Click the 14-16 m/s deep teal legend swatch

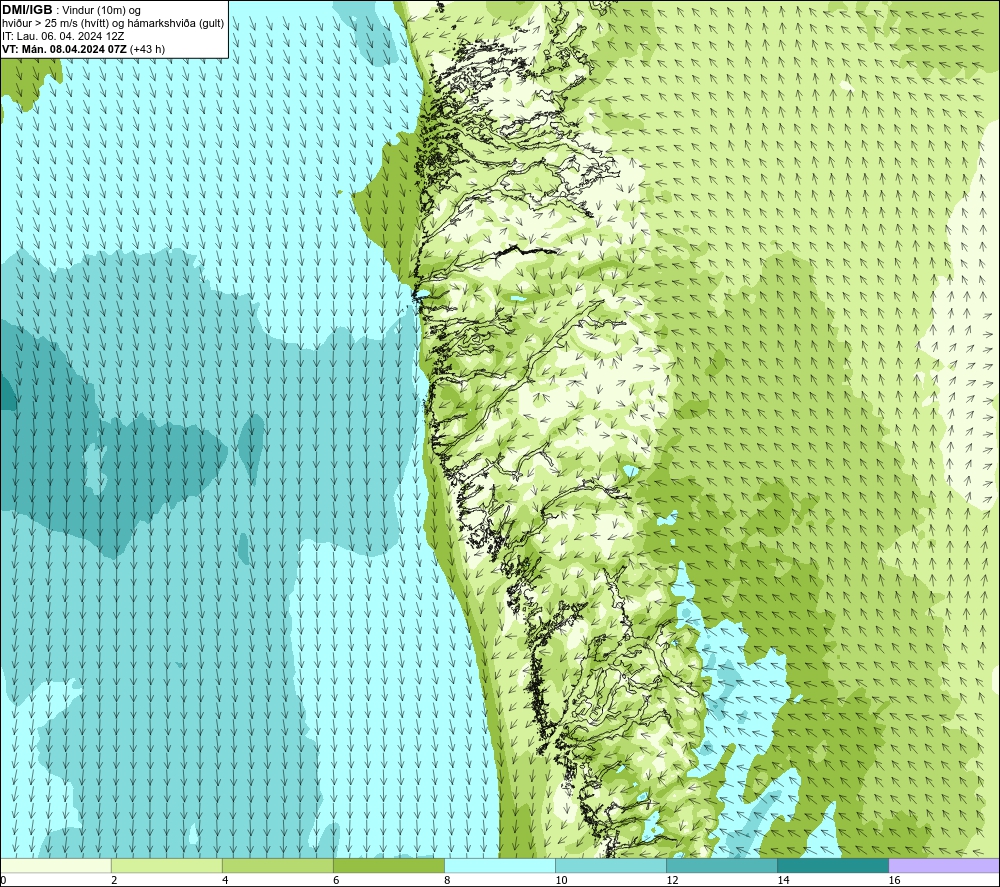833,865
